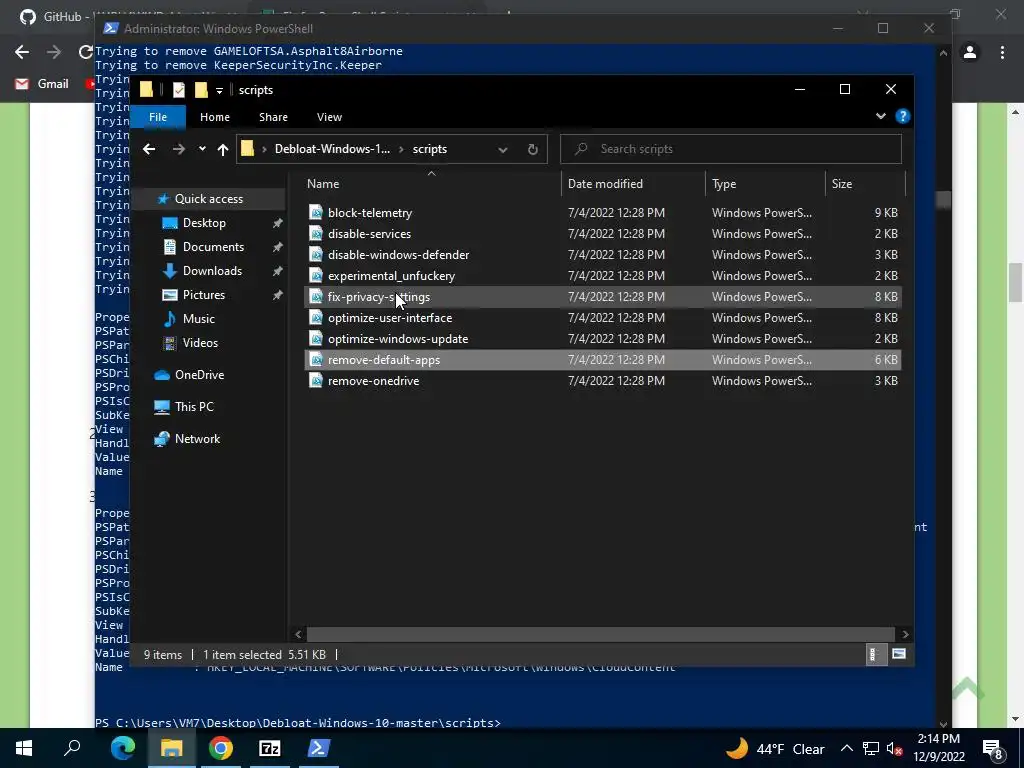Click Debloat-Windows-1... breadcrumb in address bar
The width and height of the screenshot is (1024, 768).
[x=332, y=149]
